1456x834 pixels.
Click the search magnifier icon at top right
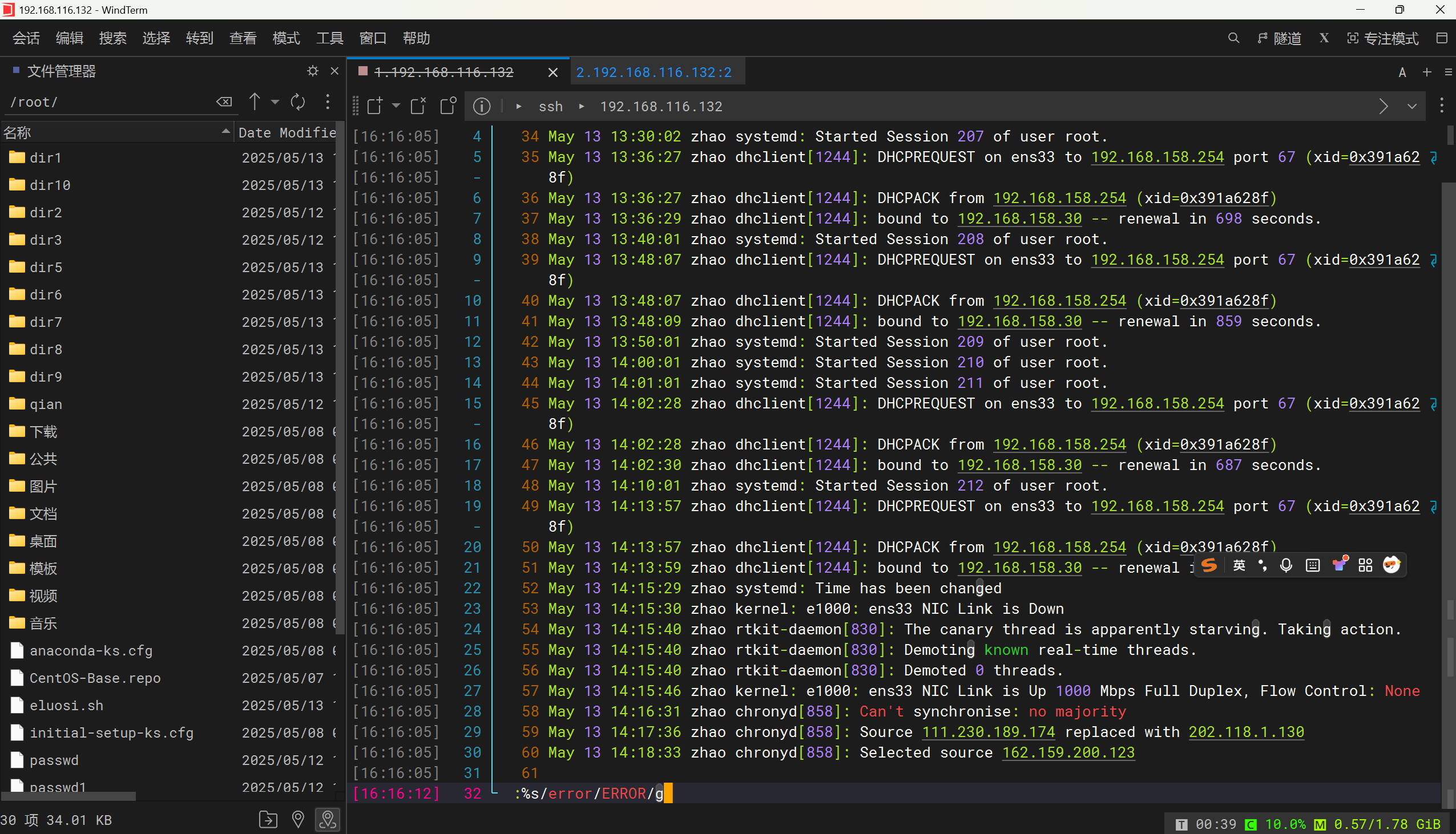[1233, 38]
